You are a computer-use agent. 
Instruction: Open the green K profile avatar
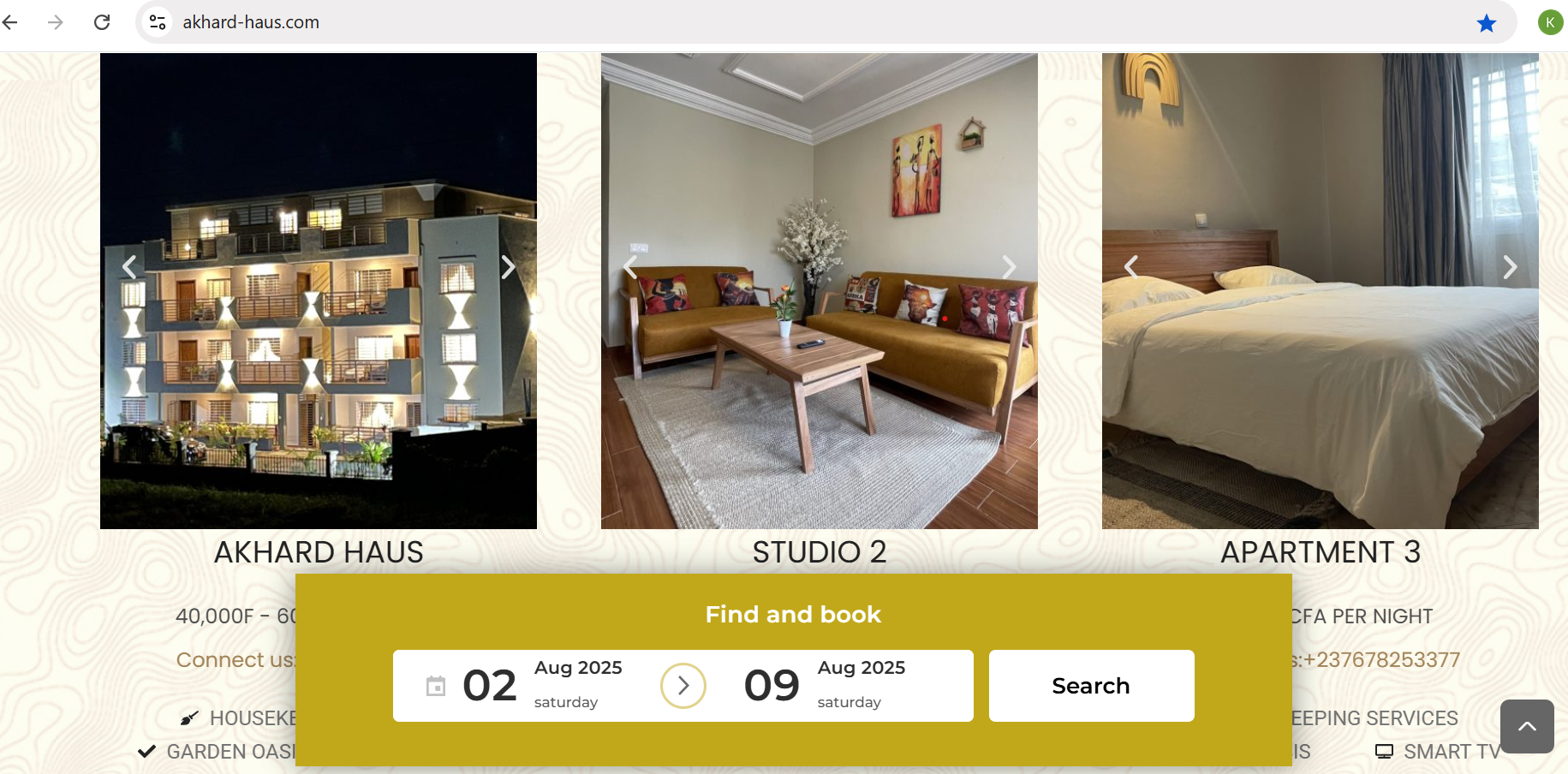(x=1550, y=22)
